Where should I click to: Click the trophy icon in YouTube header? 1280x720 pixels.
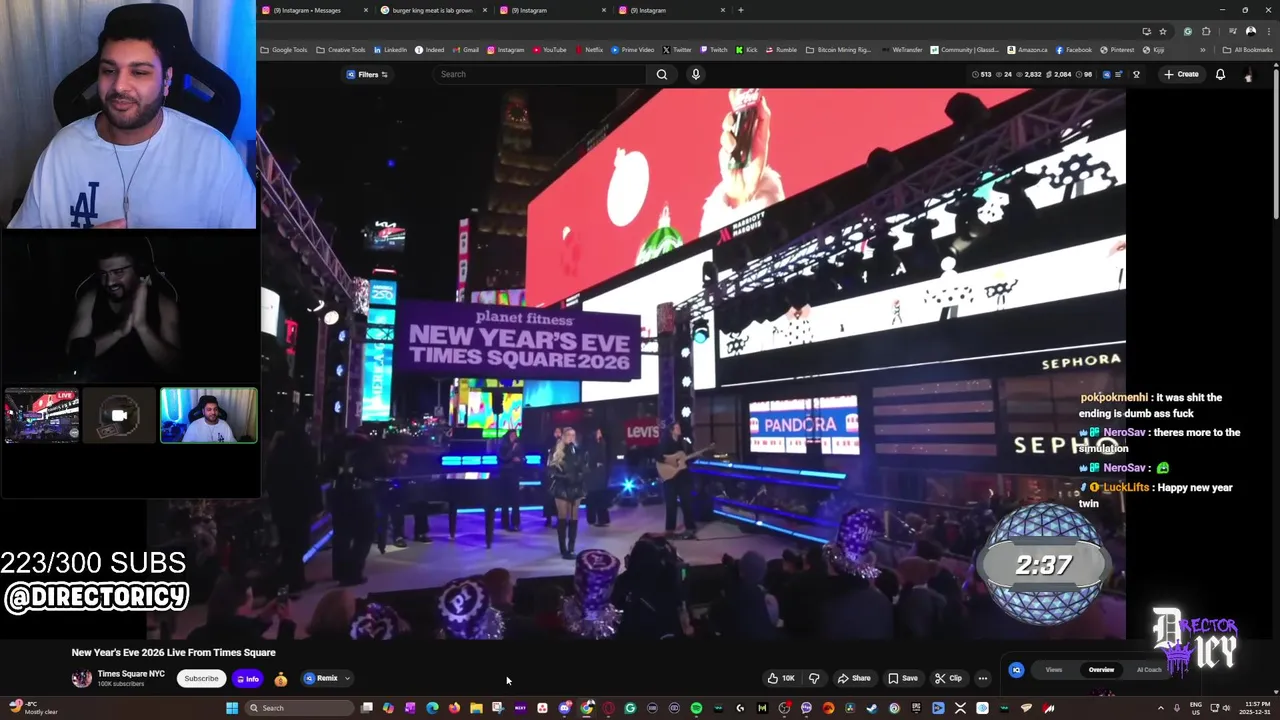click(1136, 74)
